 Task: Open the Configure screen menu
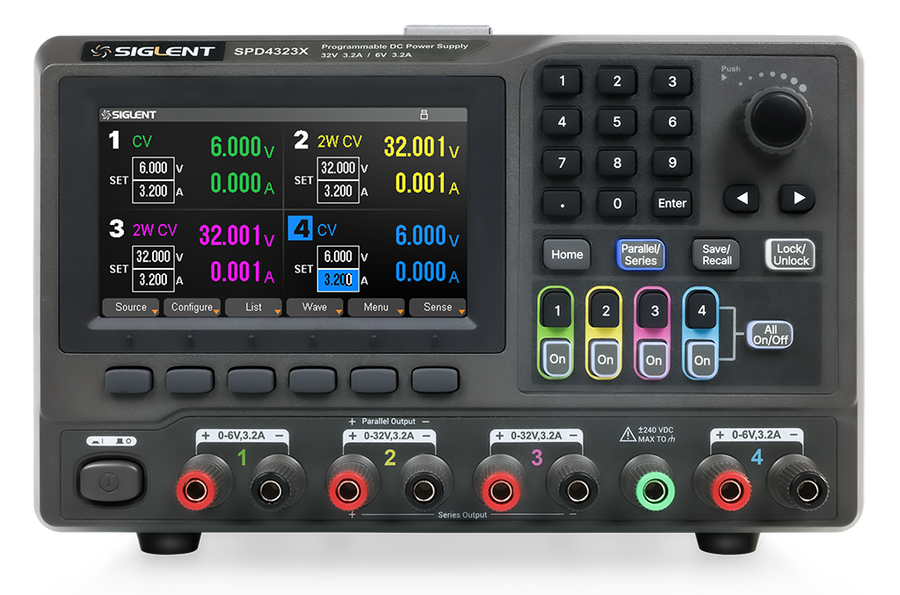192,307
